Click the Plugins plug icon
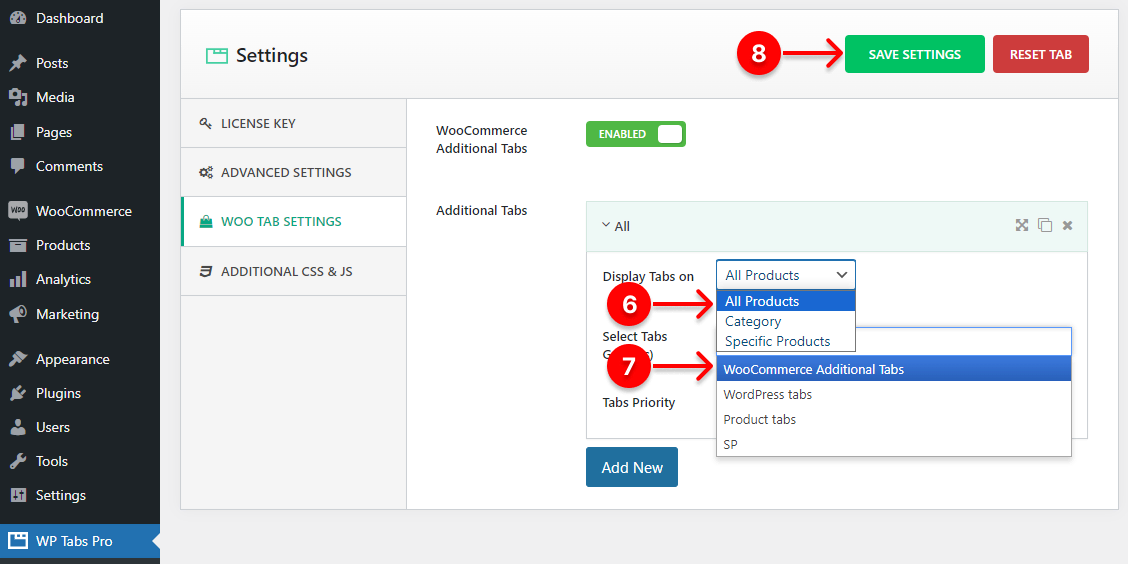This screenshot has width=1128, height=564. tap(18, 394)
